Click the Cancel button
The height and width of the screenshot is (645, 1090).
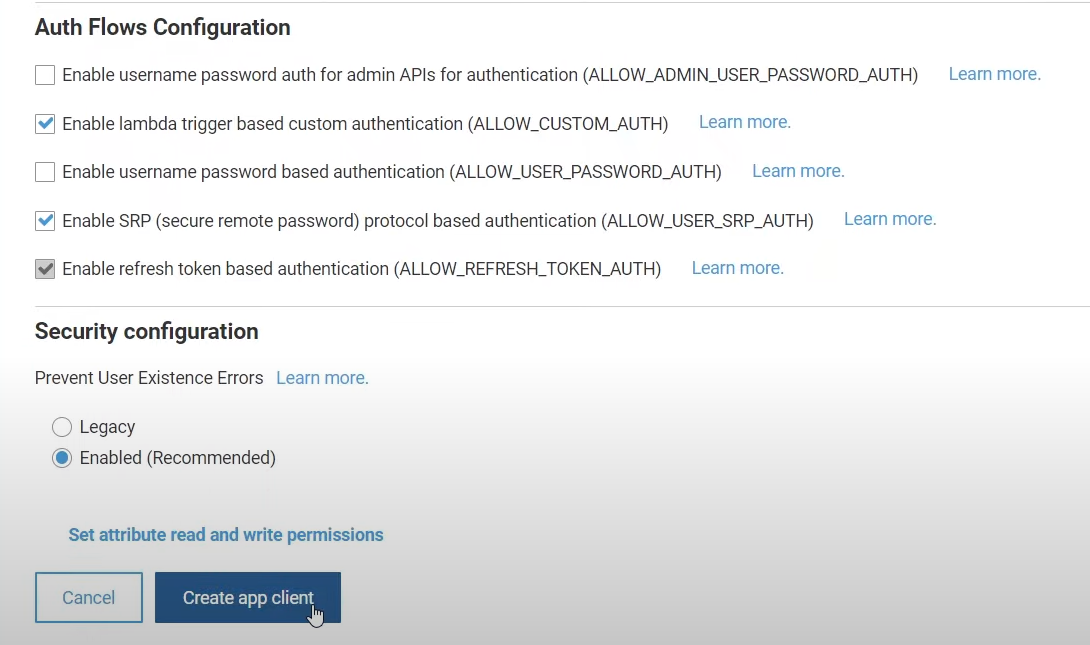tap(89, 598)
